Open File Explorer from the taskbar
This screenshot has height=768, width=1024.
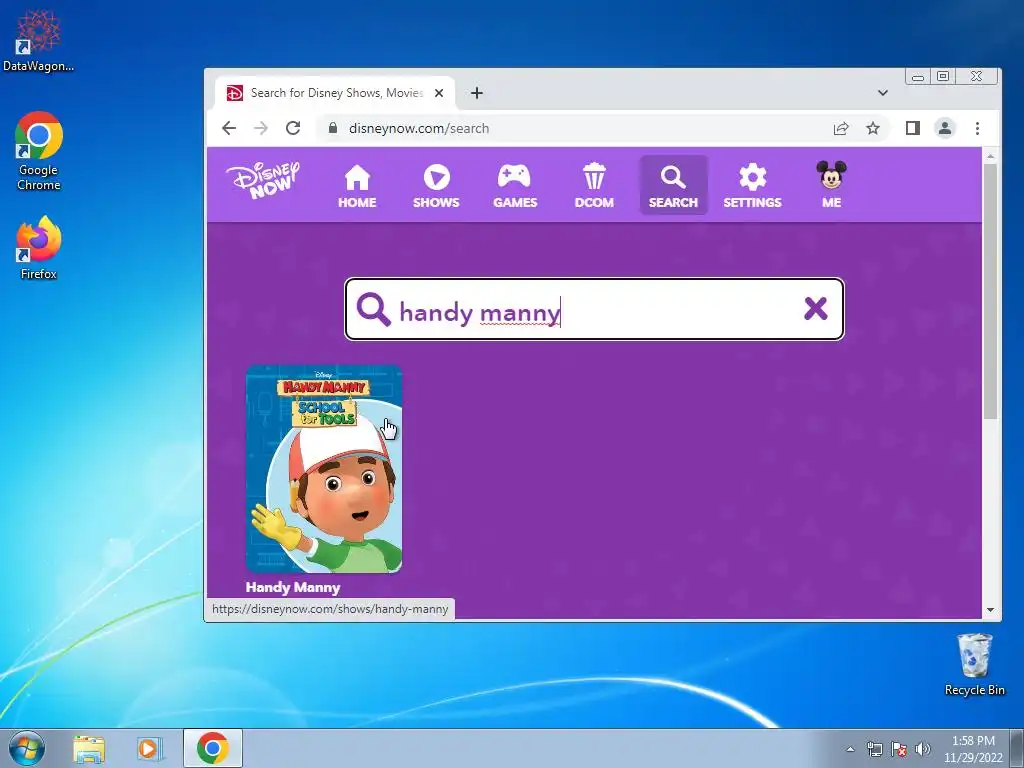click(89, 748)
